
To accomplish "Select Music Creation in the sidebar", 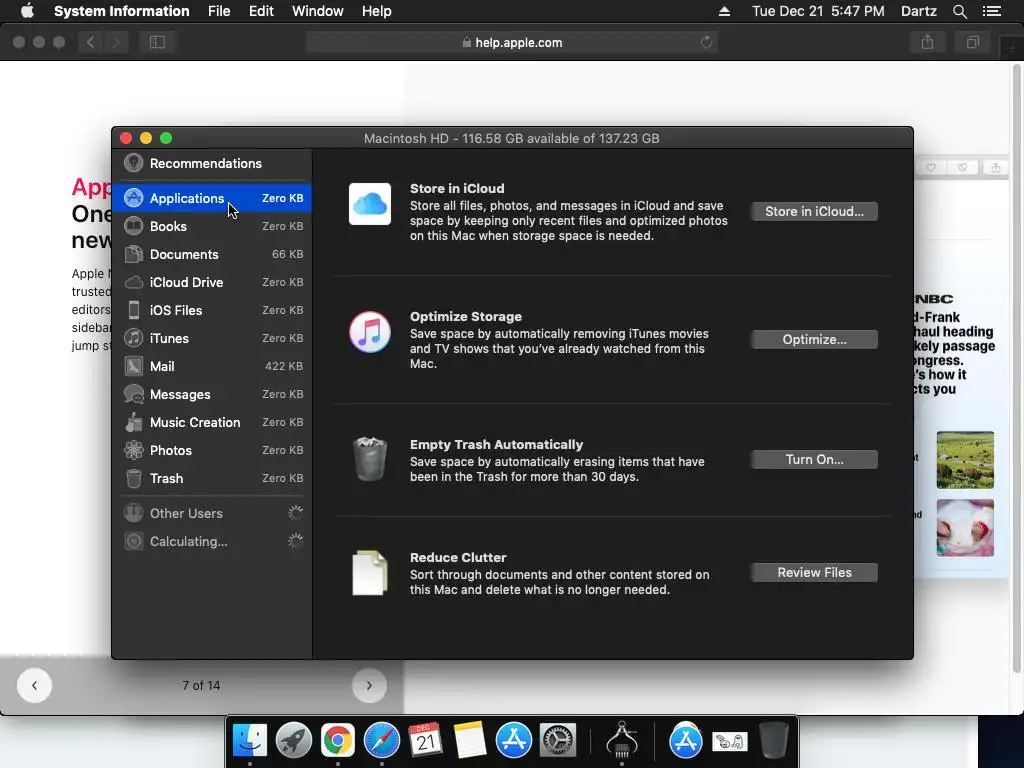I will tap(212, 423).
